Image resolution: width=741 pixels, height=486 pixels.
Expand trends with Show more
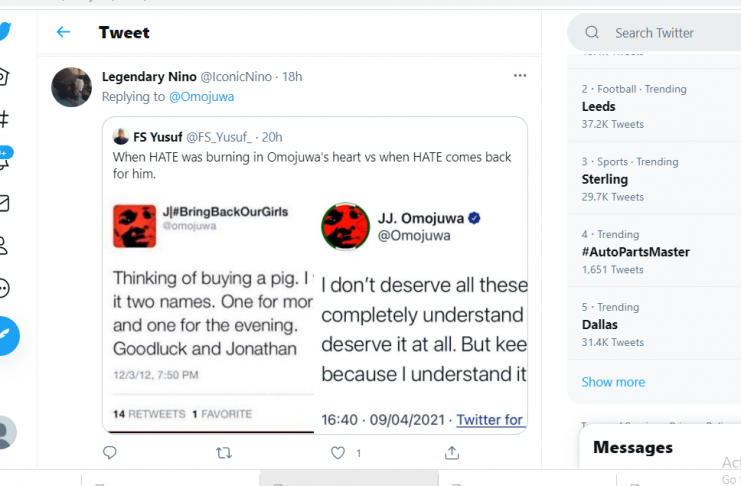pos(613,382)
